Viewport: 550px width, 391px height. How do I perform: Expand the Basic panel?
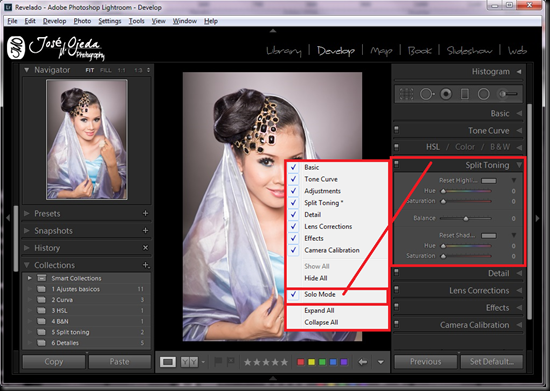point(519,113)
